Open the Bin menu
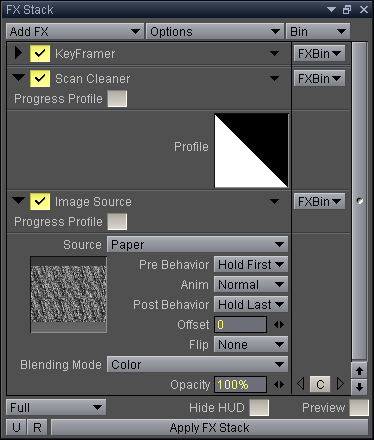374x440 pixels. tap(318, 31)
